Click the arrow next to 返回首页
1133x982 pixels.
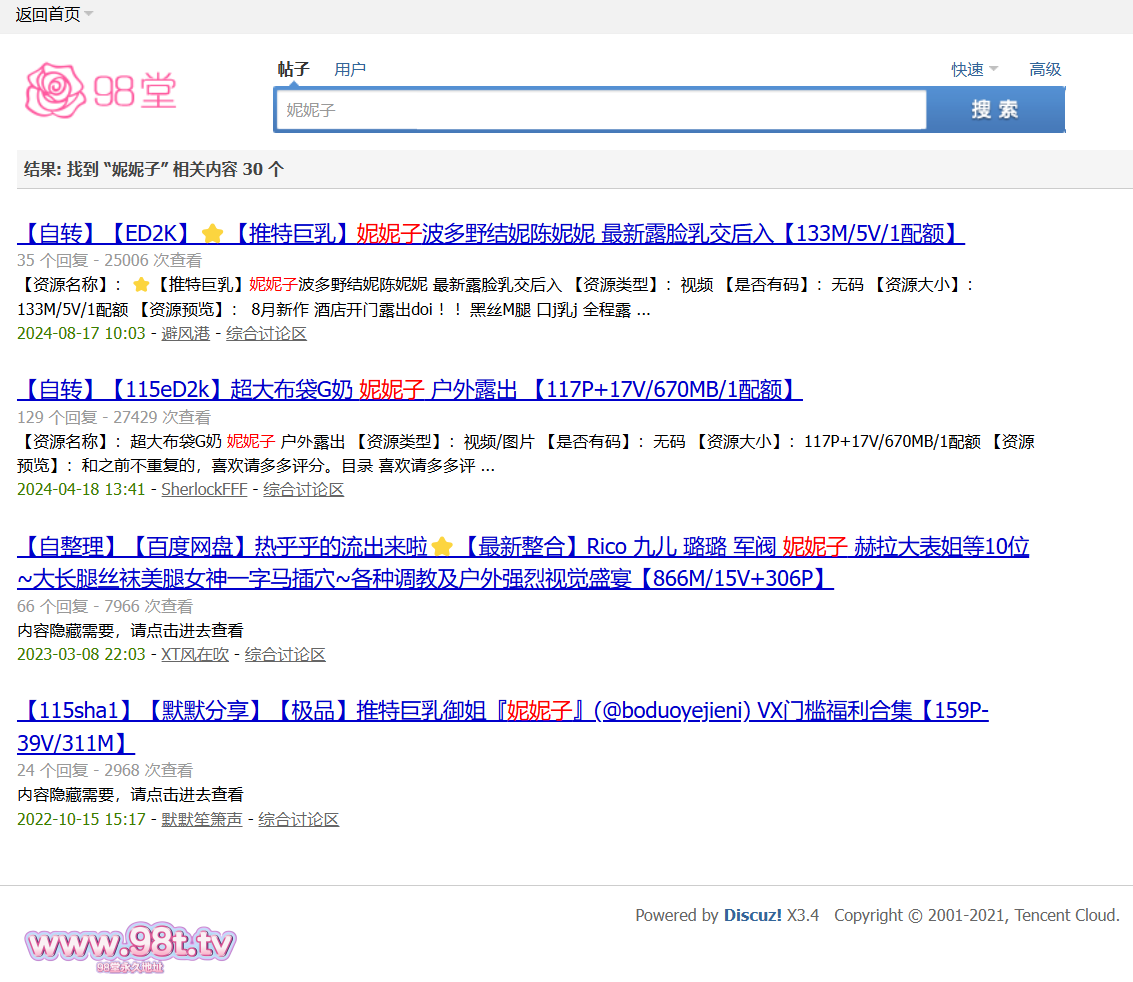pos(89,14)
